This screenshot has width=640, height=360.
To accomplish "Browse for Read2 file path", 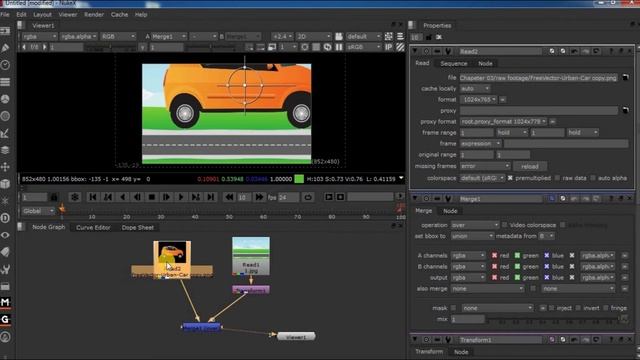I will click(625, 77).
